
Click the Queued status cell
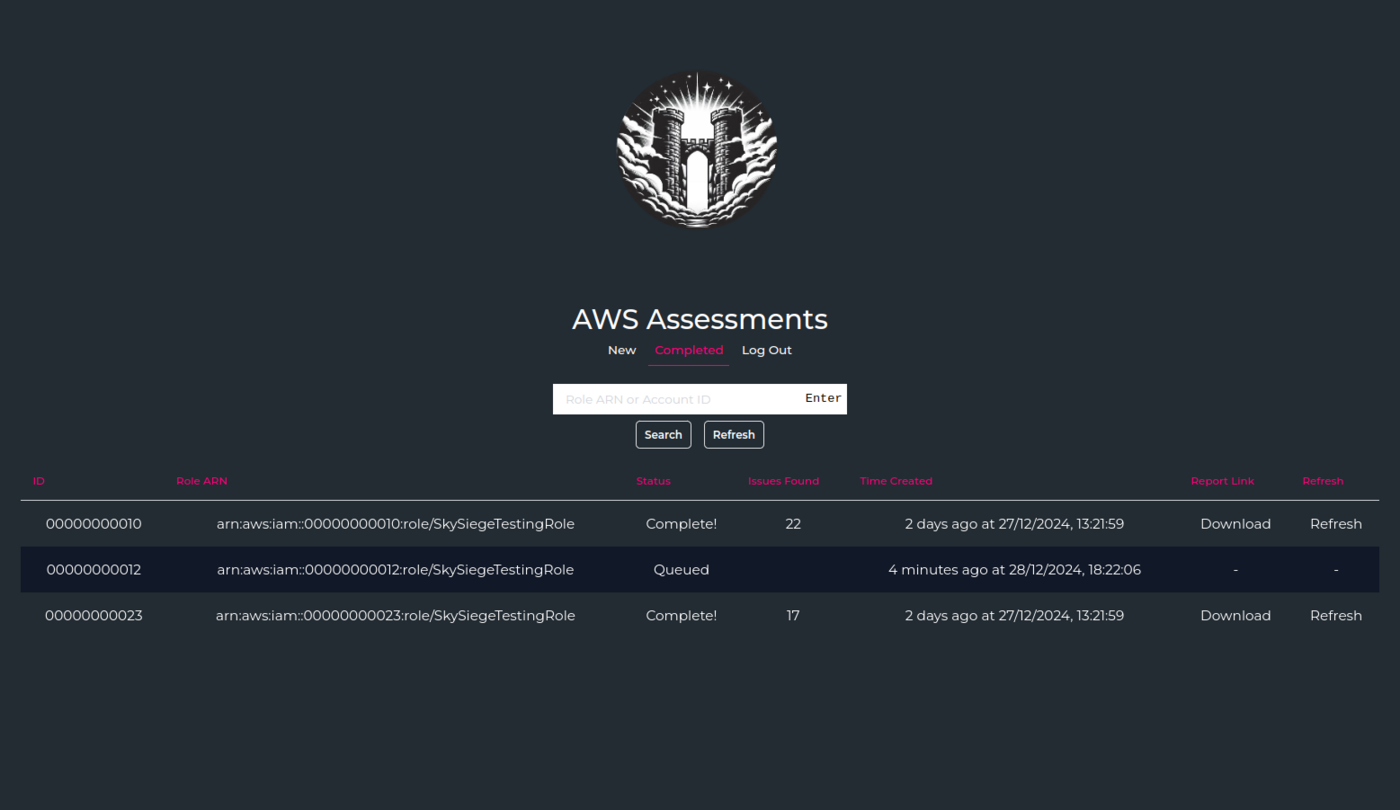pyautogui.click(x=681, y=570)
